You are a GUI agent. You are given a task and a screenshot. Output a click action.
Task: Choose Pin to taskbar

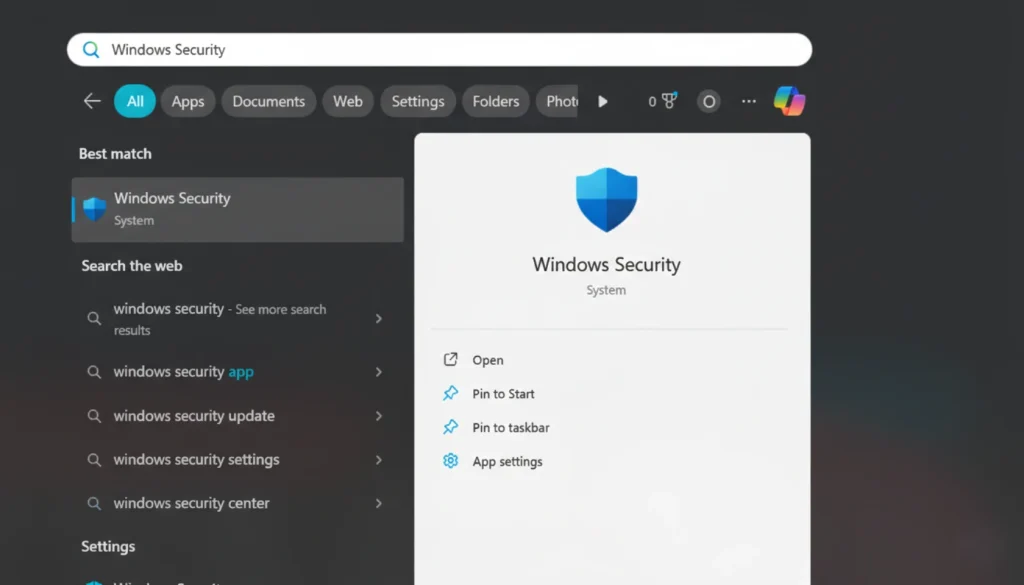coord(511,428)
